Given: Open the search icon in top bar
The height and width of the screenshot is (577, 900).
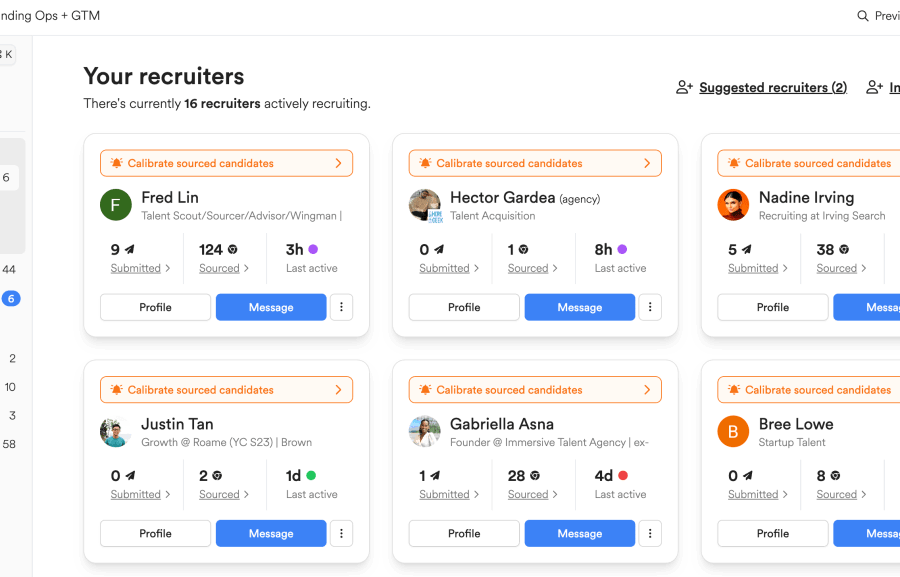Looking at the screenshot, I should coord(863,16).
